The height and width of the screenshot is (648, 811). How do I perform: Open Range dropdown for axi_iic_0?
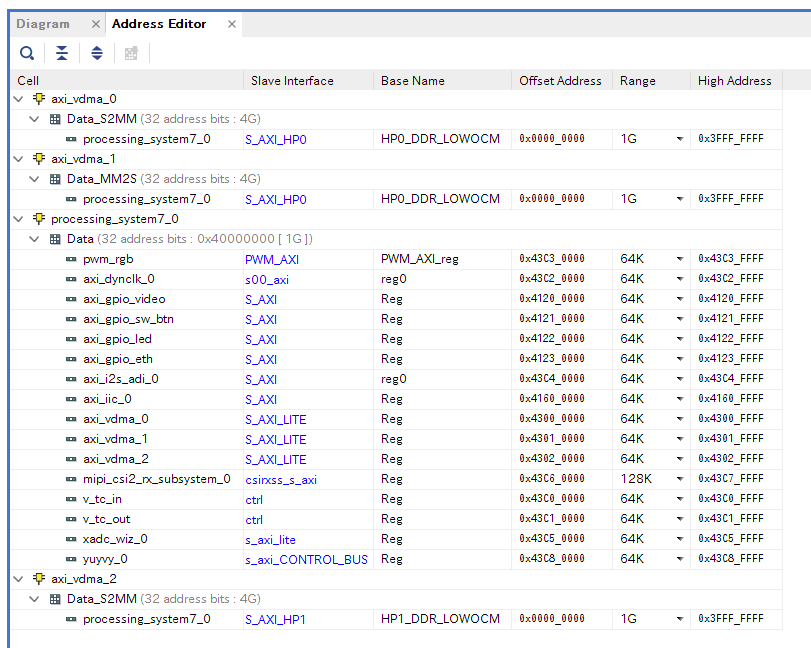[680, 399]
